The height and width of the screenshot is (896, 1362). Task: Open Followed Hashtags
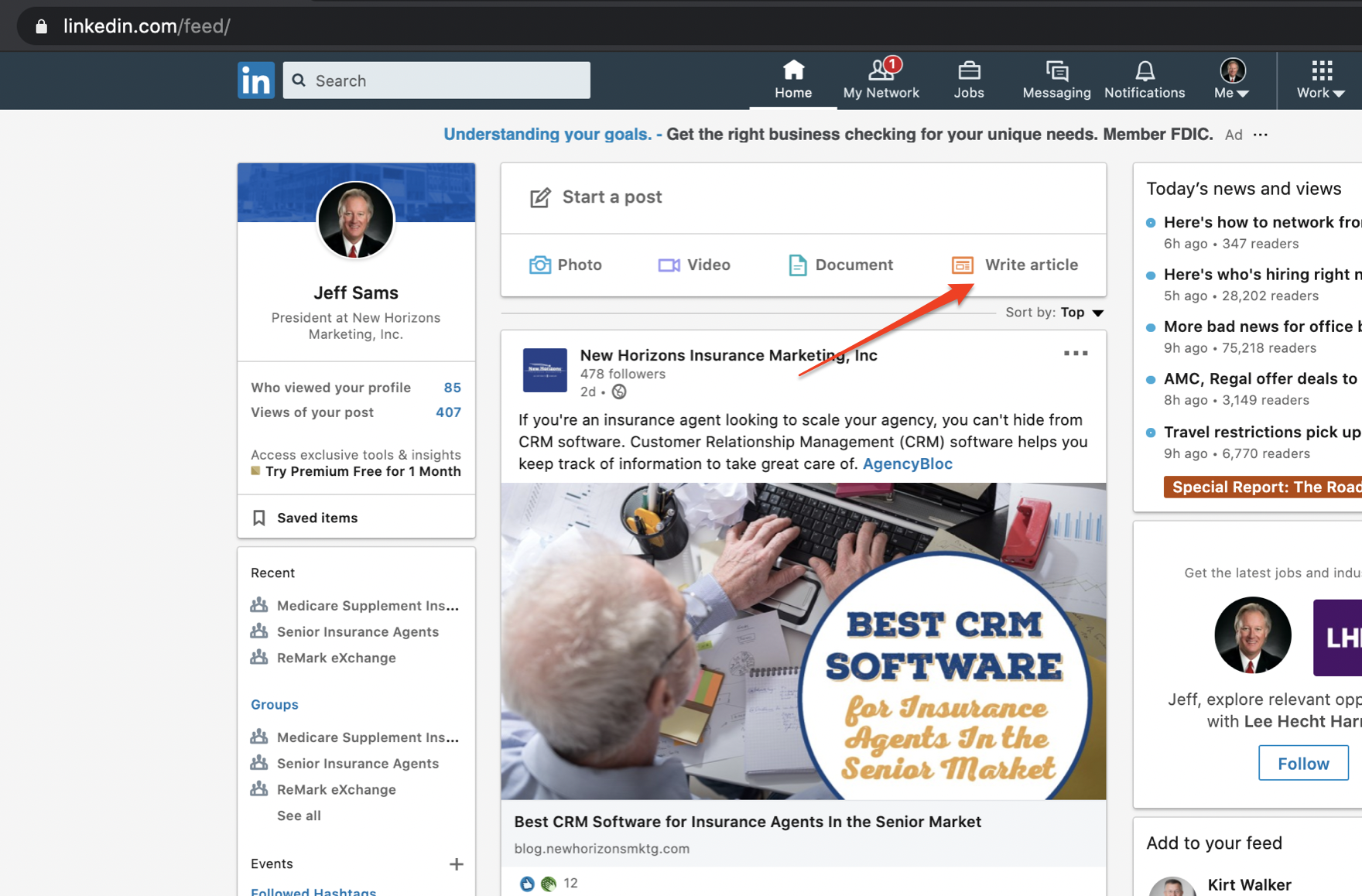pyautogui.click(x=313, y=891)
